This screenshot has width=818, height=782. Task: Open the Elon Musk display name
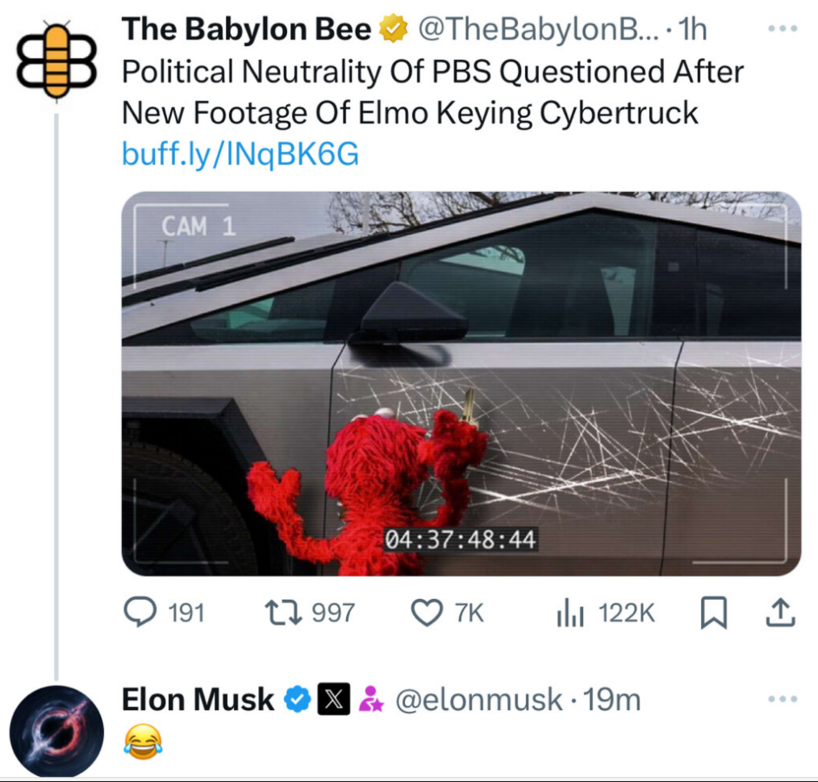click(197, 700)
